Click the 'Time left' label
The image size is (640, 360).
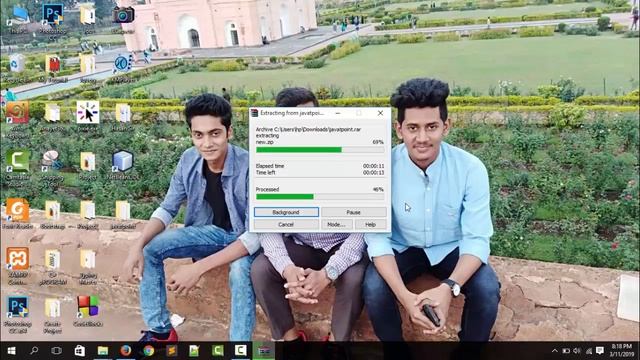click(x=266, y=173)
